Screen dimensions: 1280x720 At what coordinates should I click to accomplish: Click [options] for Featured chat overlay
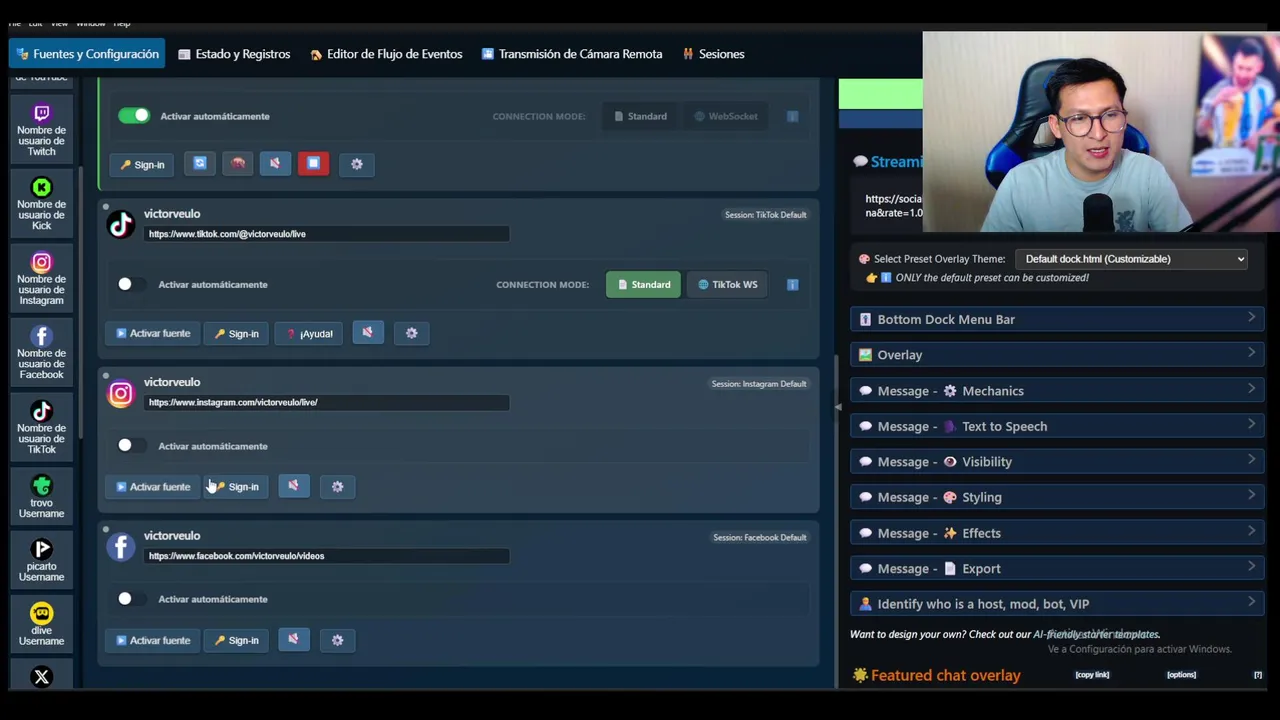click(x=1181, y=675)
